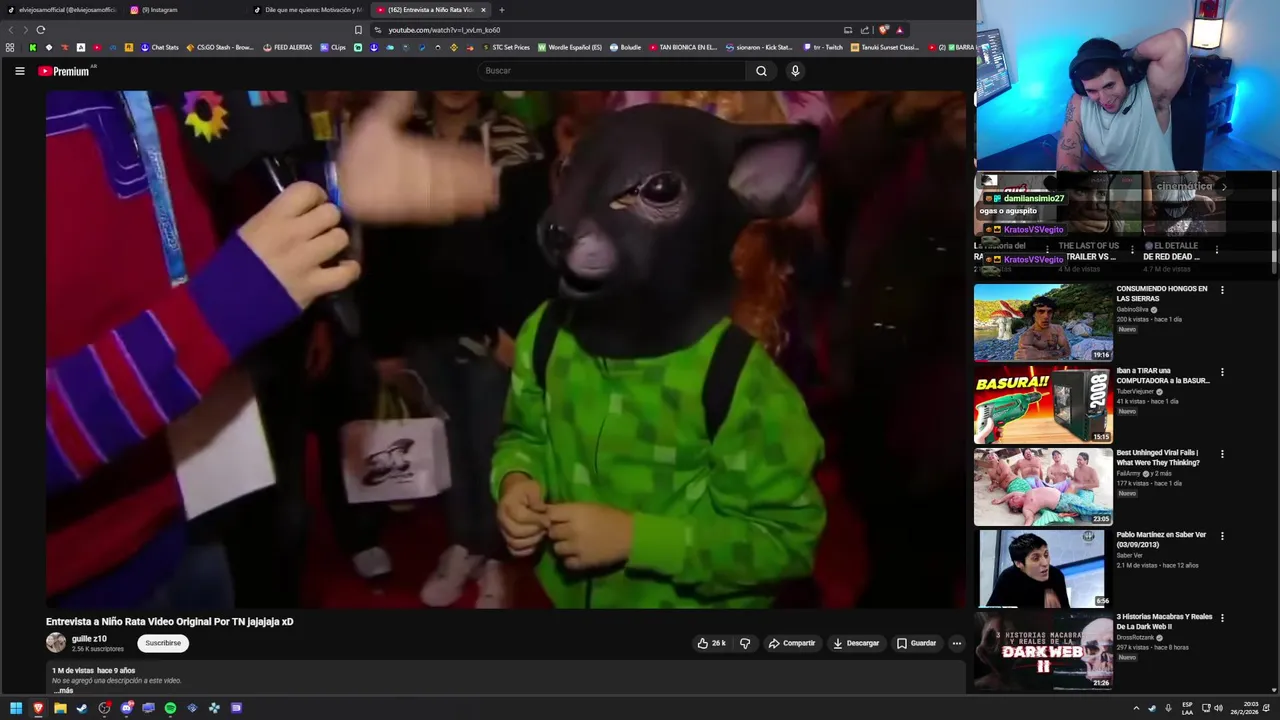
Task: Click the search magnifier button
Action: pos(761,71)
